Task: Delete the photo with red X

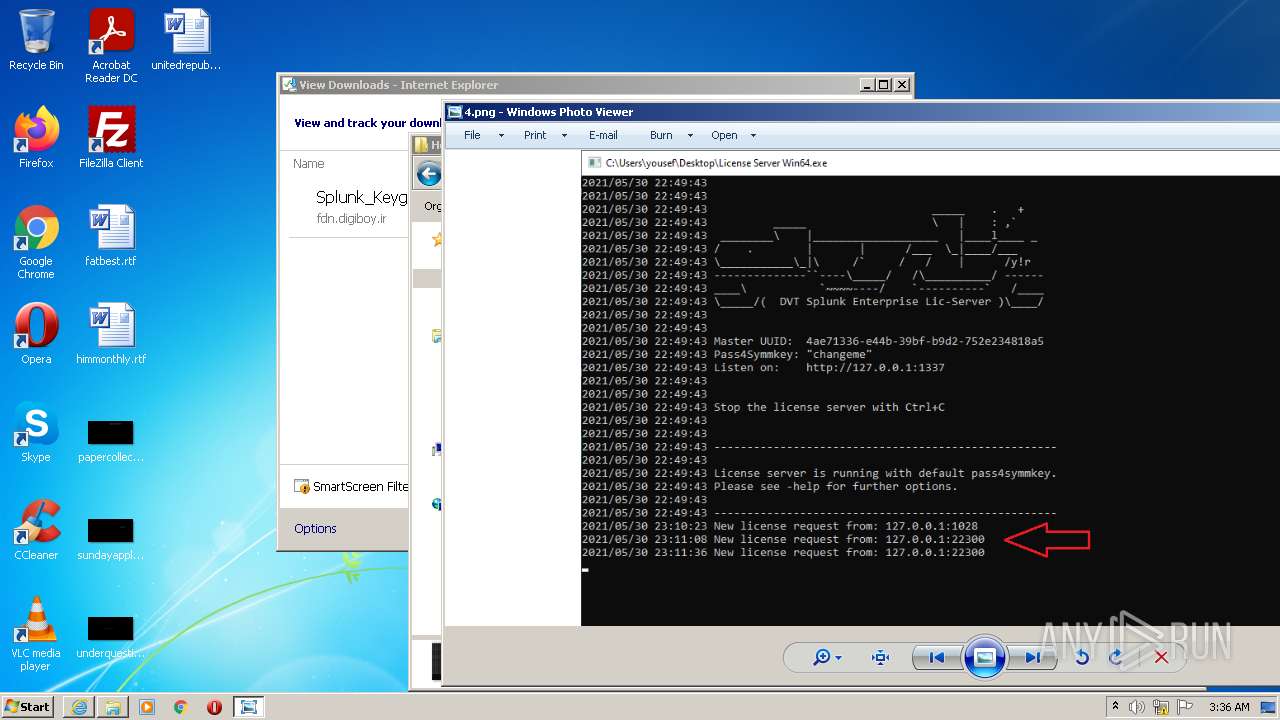Action: pyautogui.click(x=1161, y=657)
